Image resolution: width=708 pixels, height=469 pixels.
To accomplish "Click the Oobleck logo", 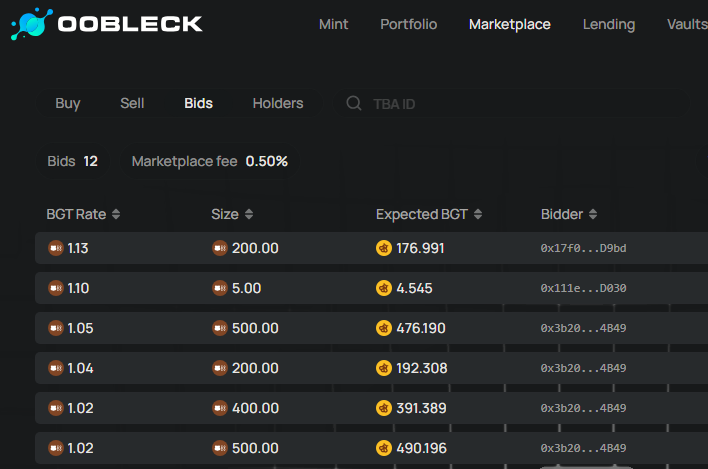I will pyautogui.click(x=107, y=23).
